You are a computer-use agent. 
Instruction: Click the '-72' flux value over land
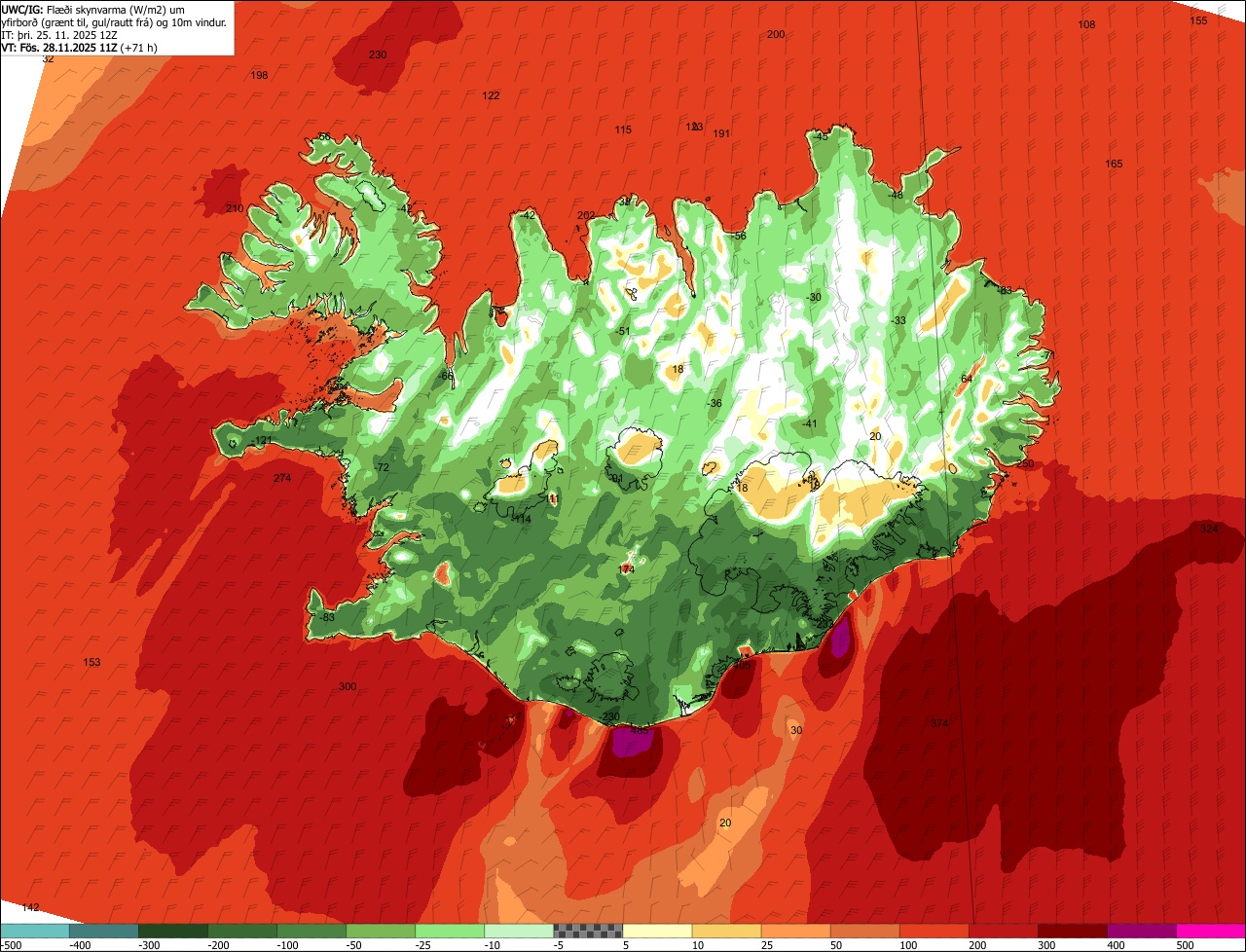coord(381,468)
